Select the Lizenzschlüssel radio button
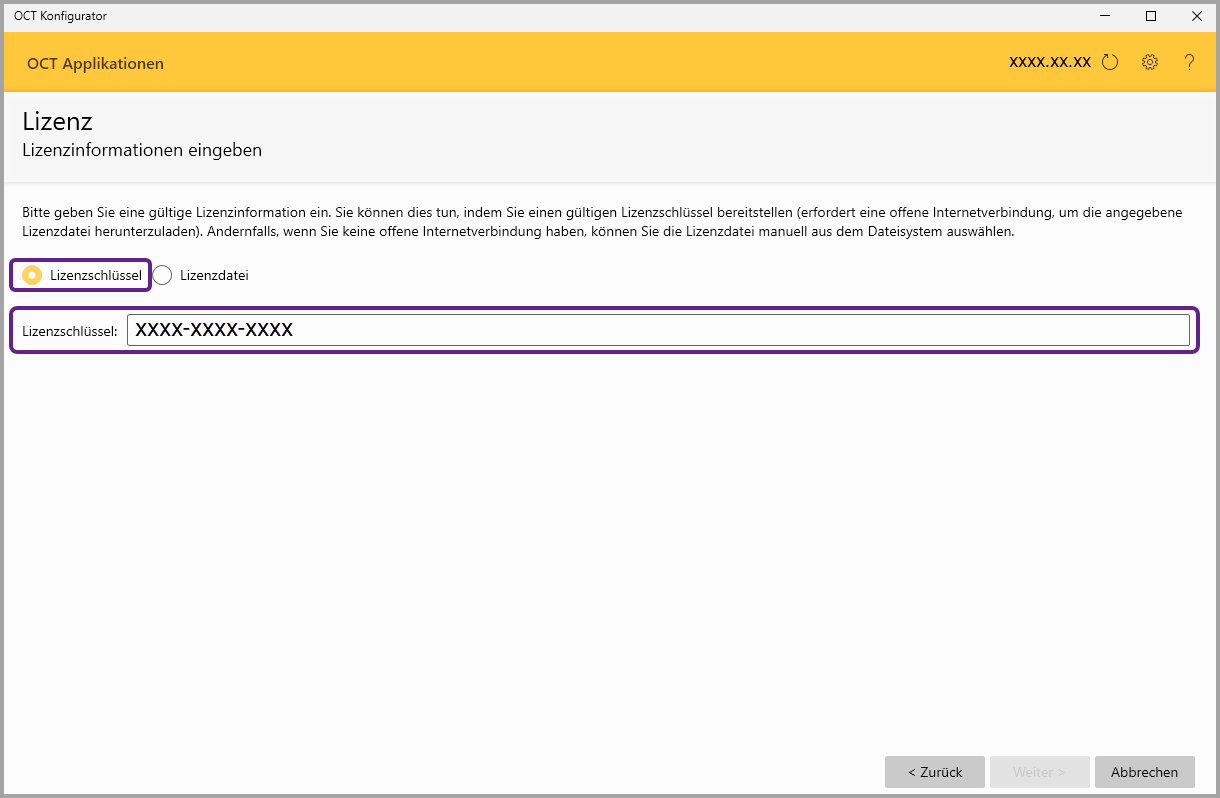1220x798 pixels. [x=32, y=275]
